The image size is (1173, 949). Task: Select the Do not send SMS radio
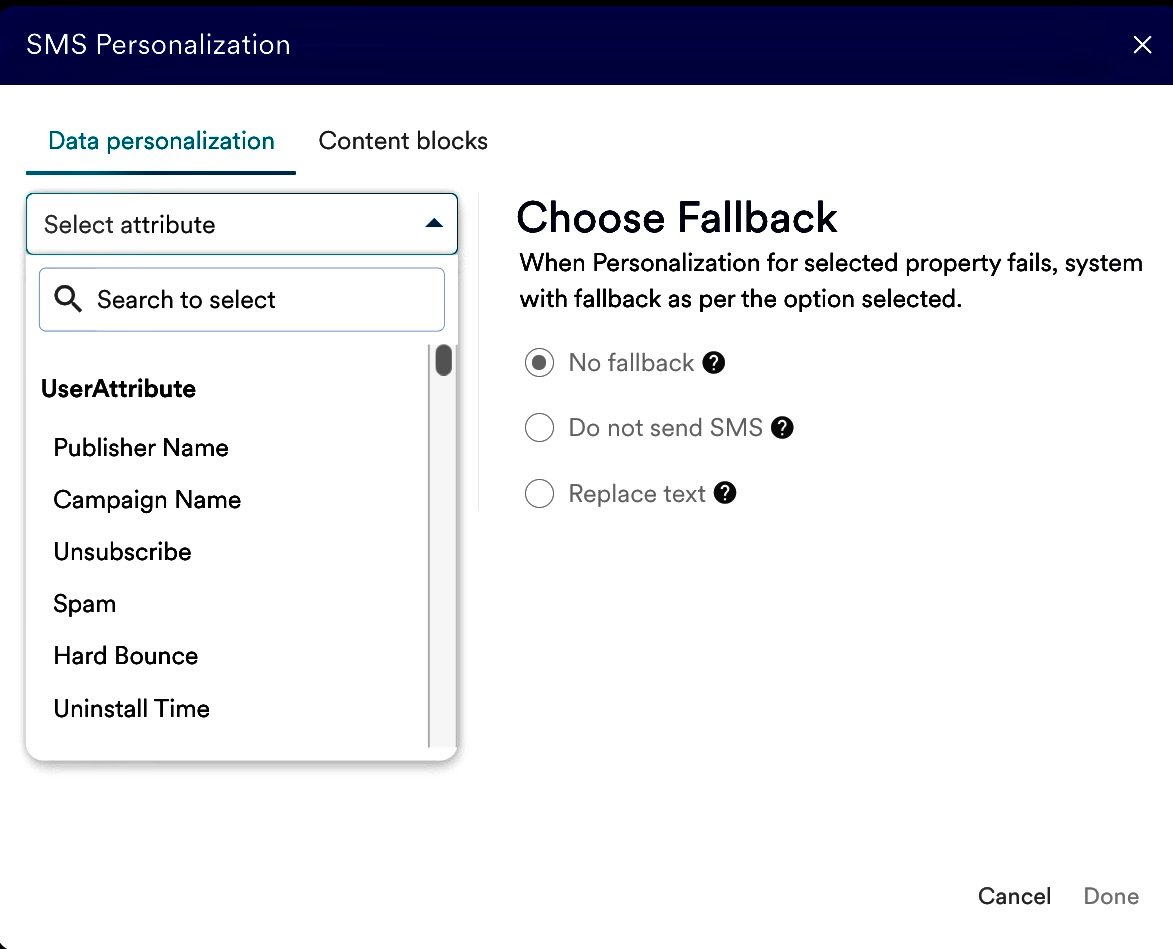[539, 428]
